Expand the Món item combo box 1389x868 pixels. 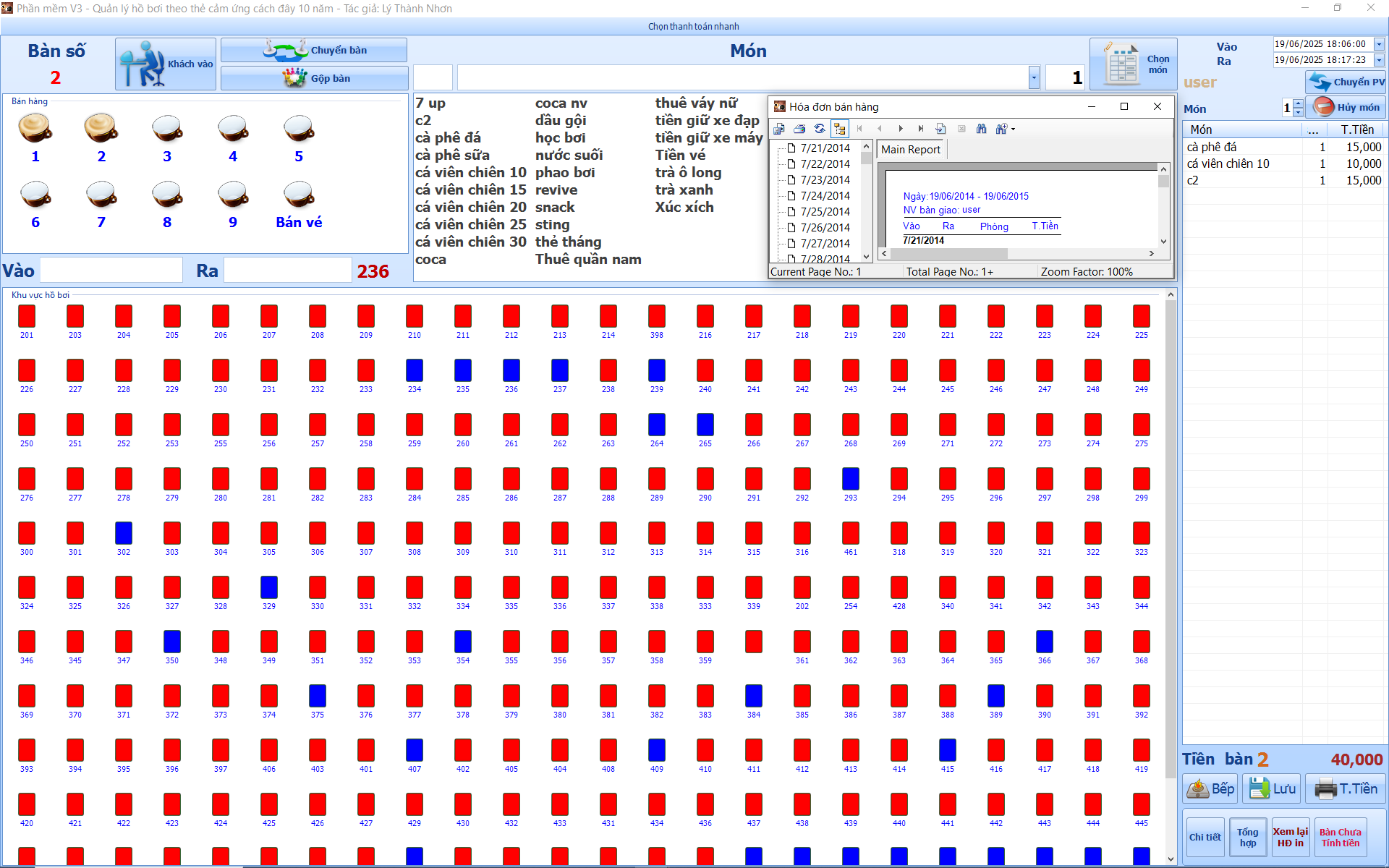[1034, 77]
